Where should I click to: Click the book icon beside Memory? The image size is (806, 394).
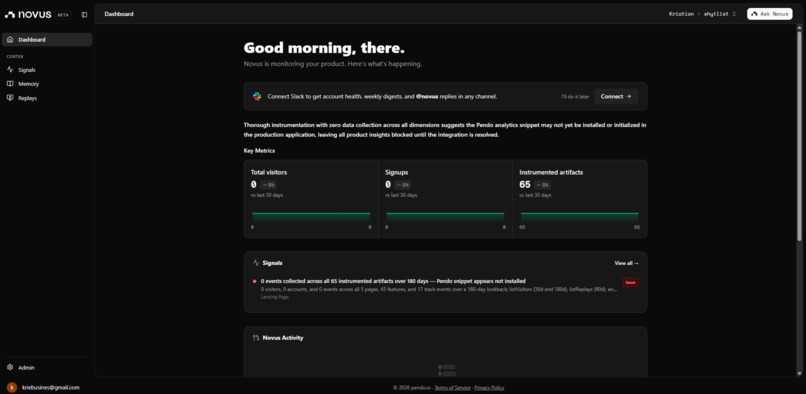tap(10, 84)
